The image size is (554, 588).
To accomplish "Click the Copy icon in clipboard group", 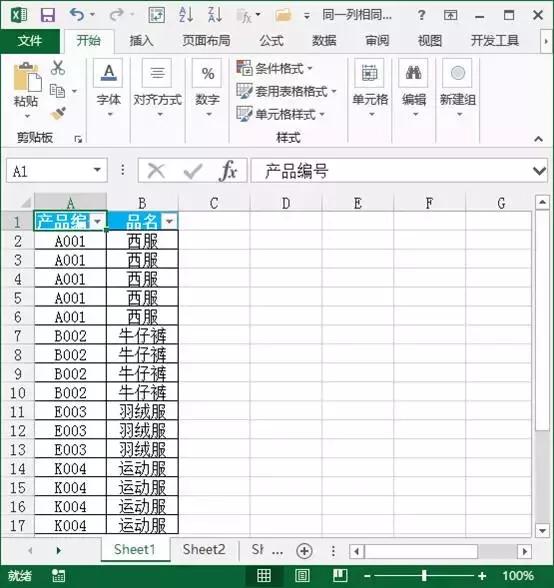I will 57,91.
